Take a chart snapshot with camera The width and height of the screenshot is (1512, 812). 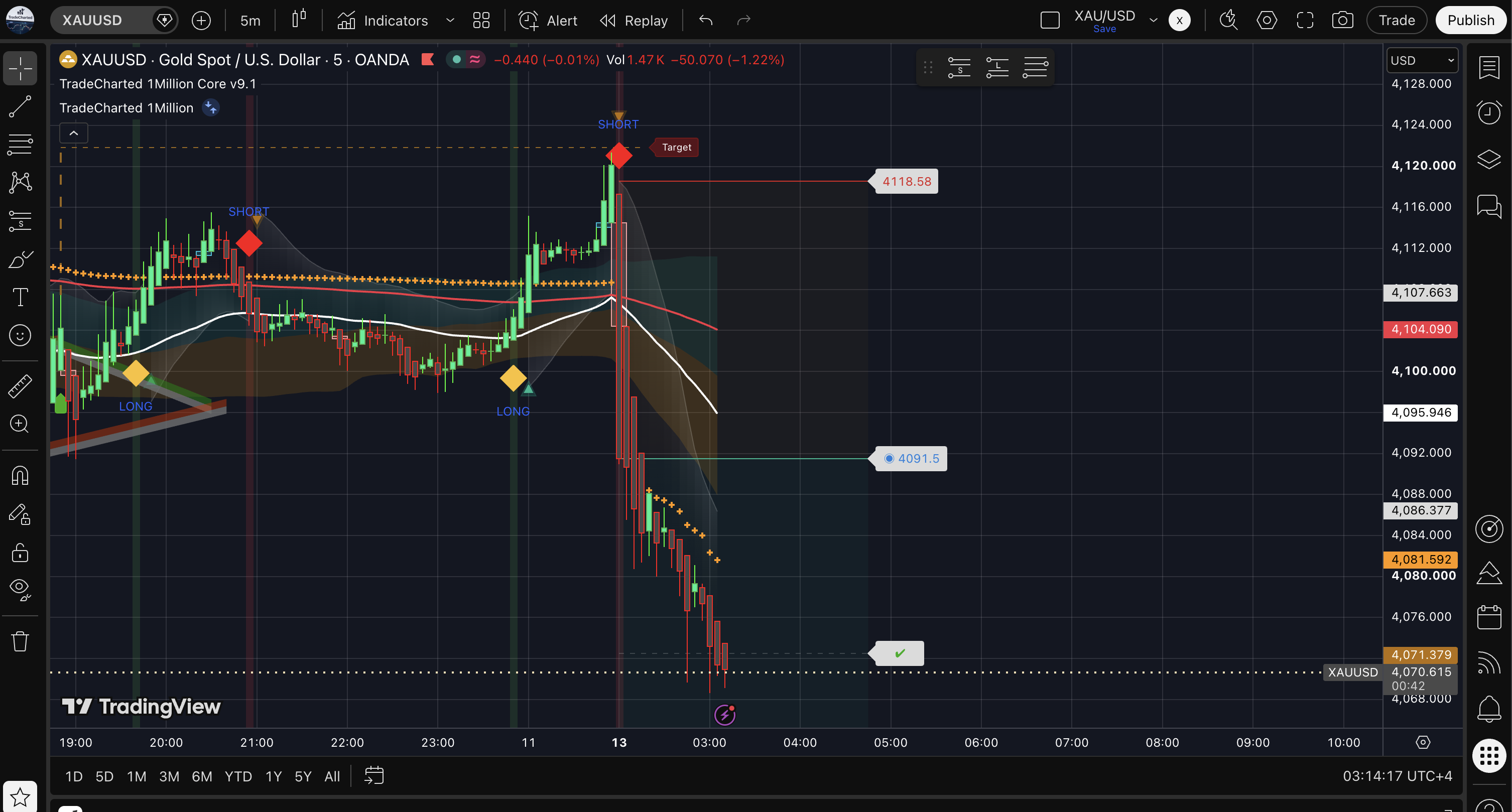point(1342,21)
